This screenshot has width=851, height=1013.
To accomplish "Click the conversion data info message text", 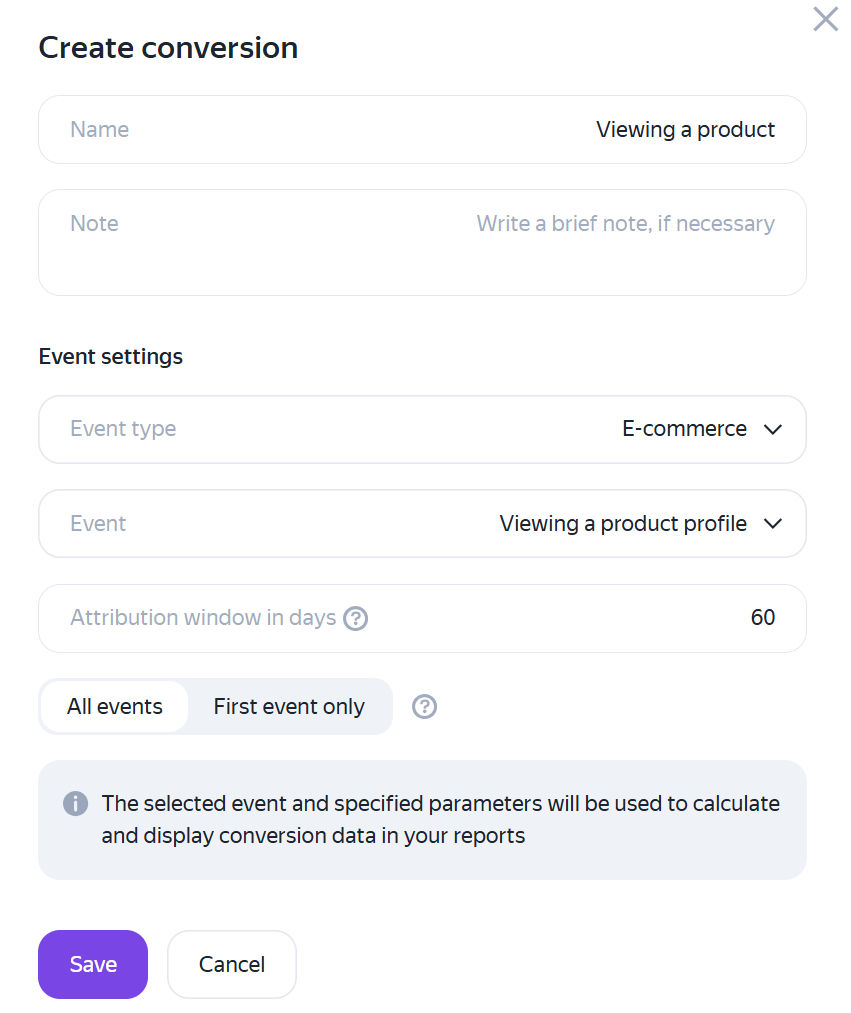I will pyautogui.click(x=441, y=819).
